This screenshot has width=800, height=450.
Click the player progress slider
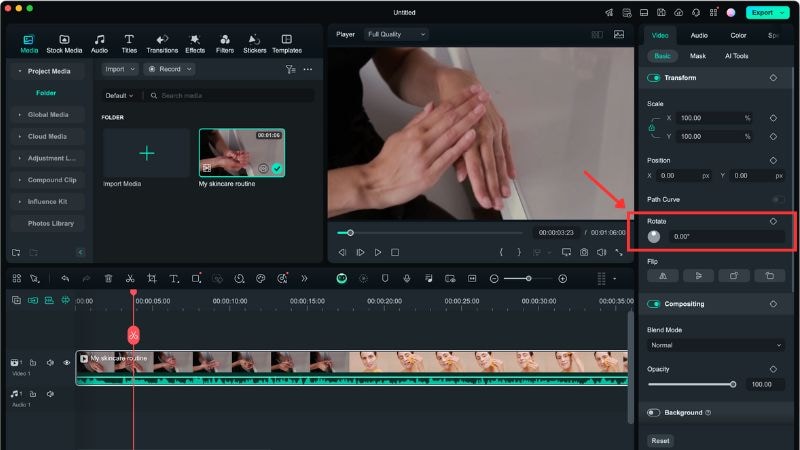point(430,233)
